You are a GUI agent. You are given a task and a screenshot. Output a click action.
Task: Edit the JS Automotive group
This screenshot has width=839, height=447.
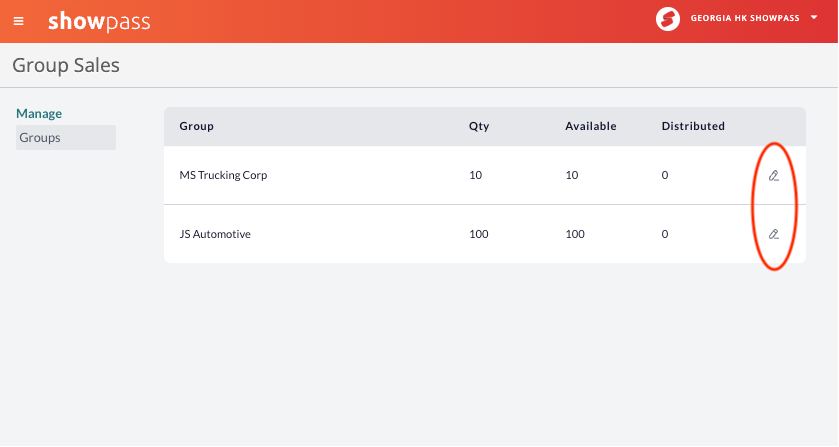click(774, 234)
